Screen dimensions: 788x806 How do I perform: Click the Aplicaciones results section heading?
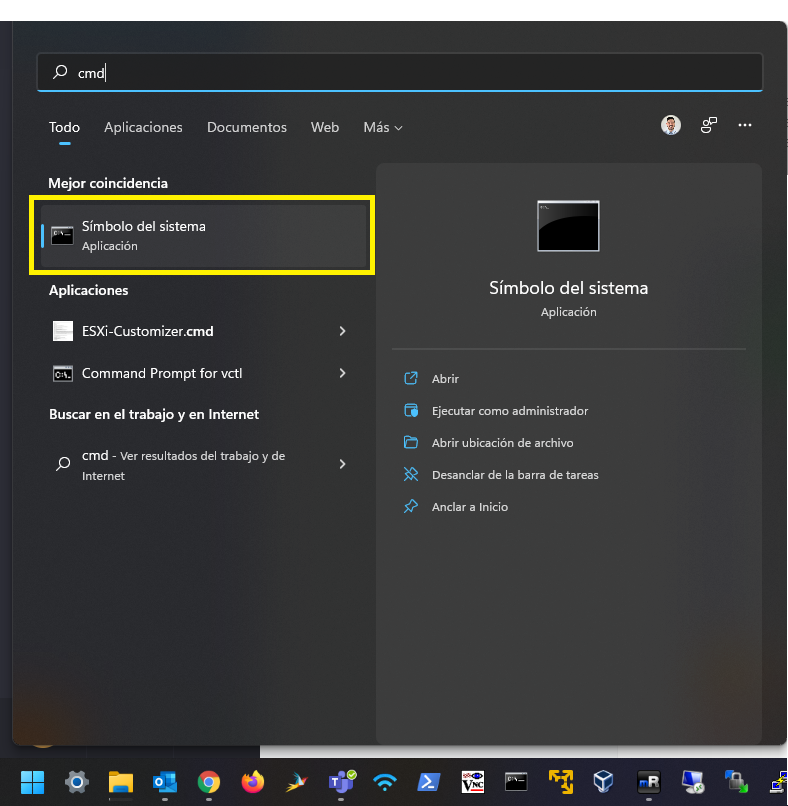pos(88,290)
